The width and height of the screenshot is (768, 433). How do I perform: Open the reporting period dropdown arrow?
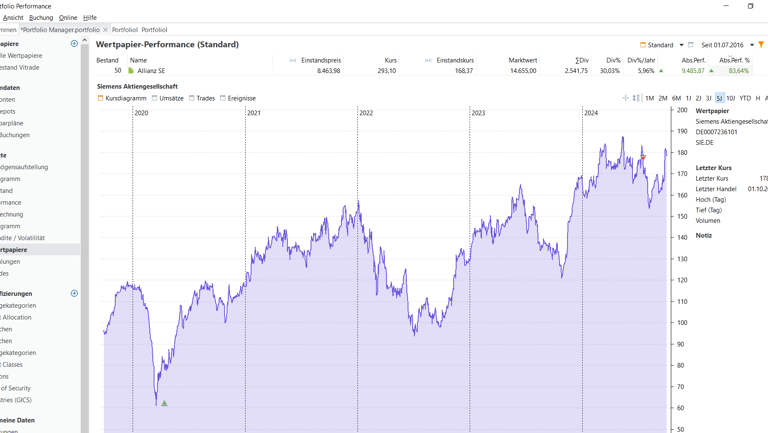click(751, 45)
